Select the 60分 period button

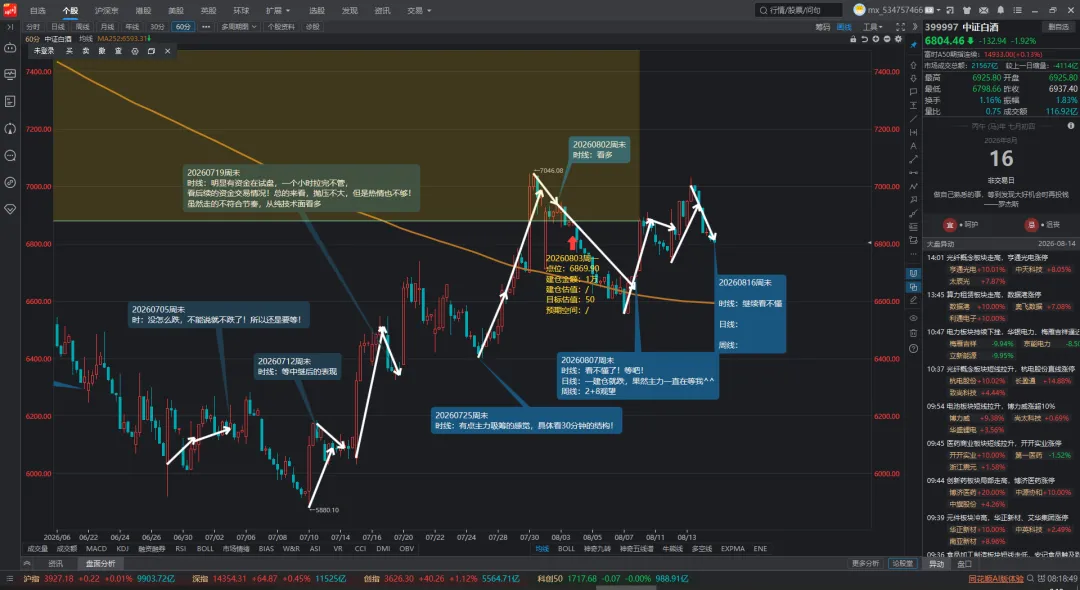coord(183,27)
